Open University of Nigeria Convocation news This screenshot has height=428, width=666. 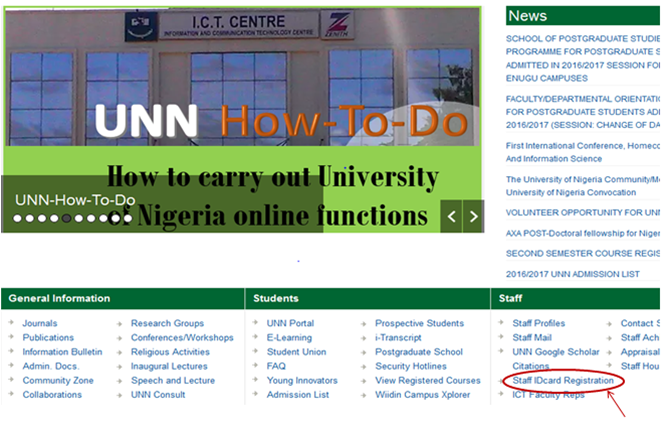(583, 186)
